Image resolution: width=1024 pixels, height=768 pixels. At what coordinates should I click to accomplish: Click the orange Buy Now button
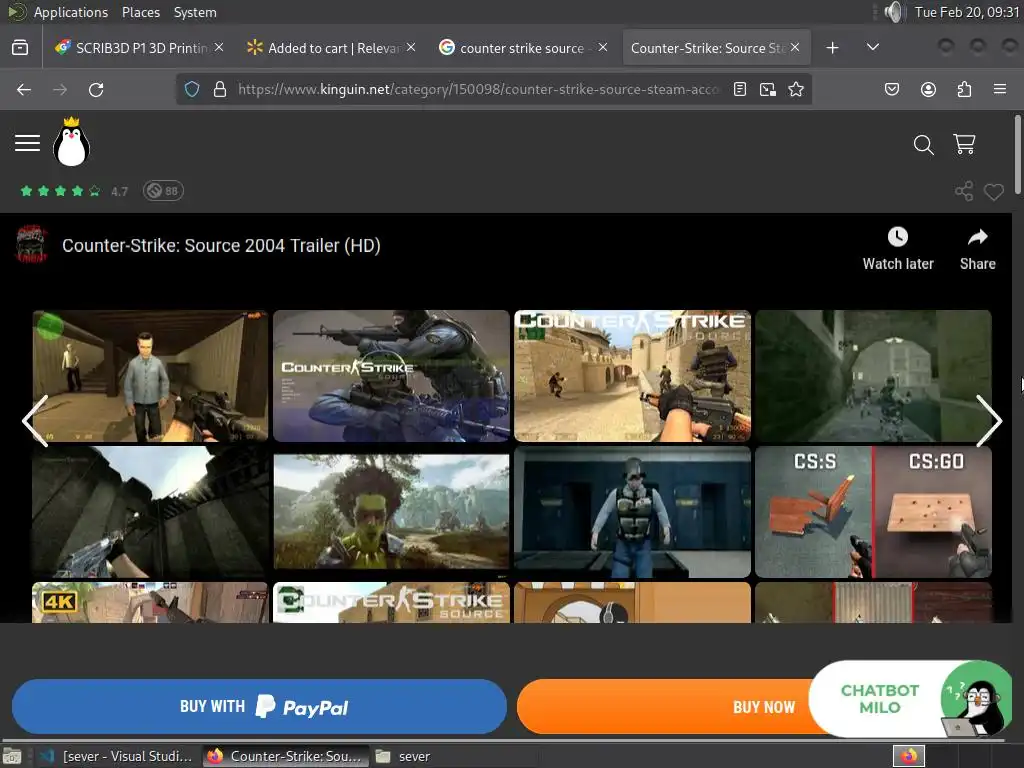click(x=662, y=707)
